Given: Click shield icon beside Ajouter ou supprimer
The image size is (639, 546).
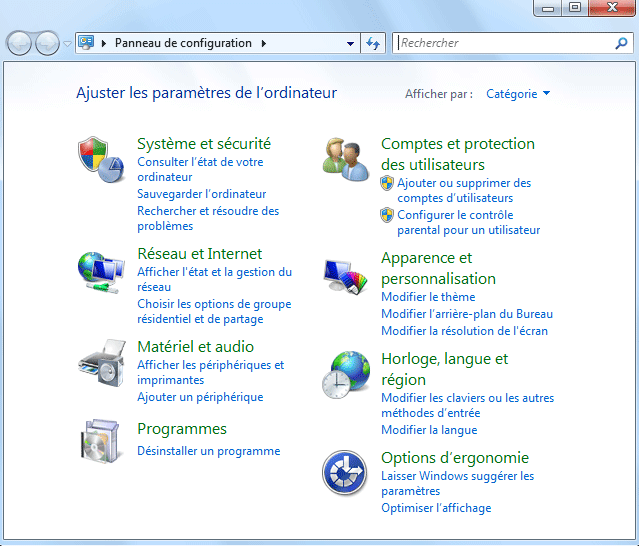Looking at the screenshot, I should click(387, 183).
